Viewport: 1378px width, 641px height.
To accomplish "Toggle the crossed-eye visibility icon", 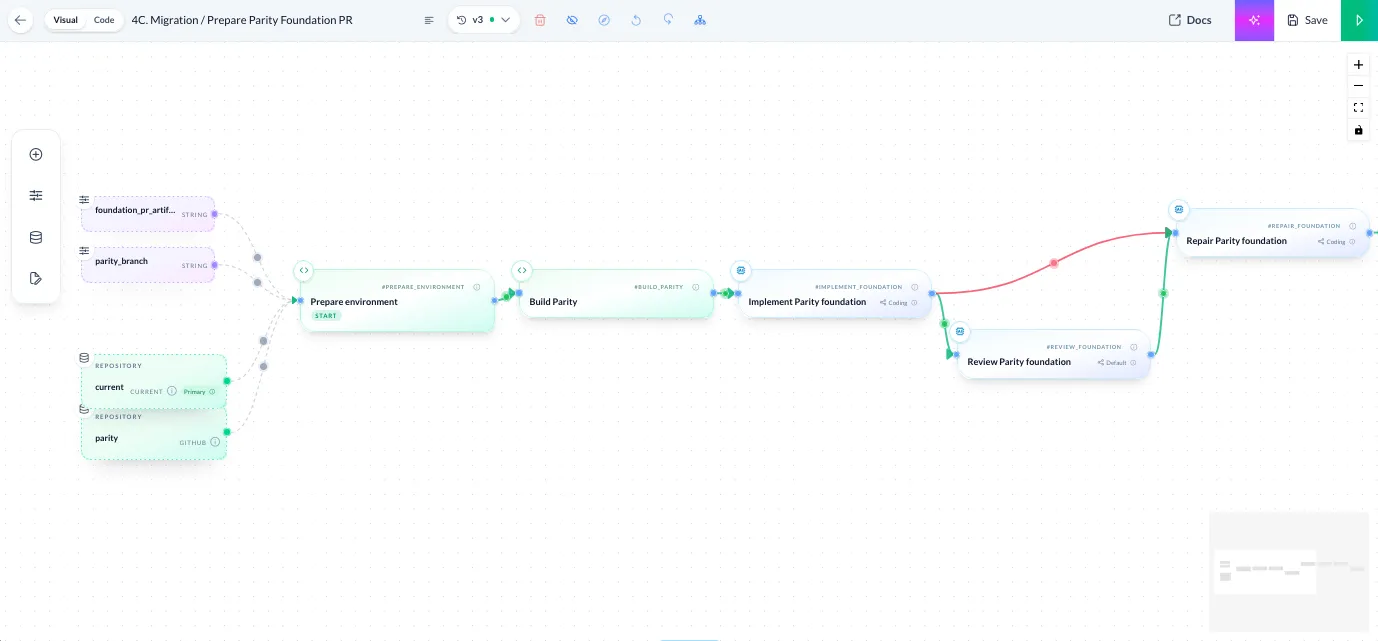I will click(572, 20).
